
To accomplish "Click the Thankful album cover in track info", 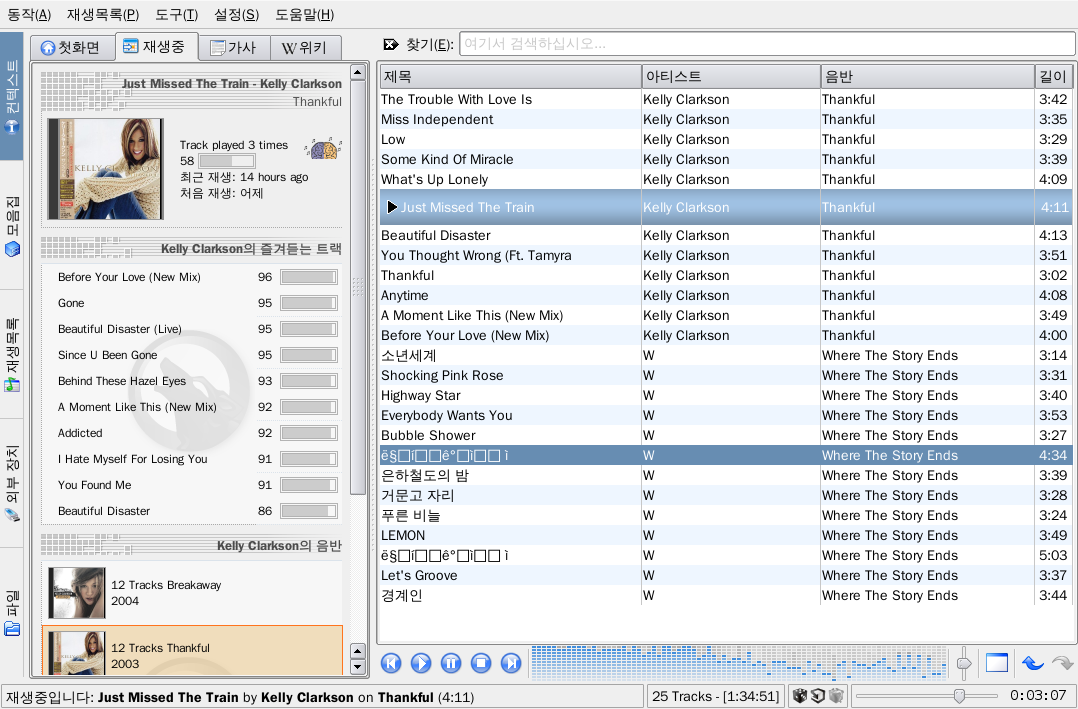I will click(x=105, y=169).
